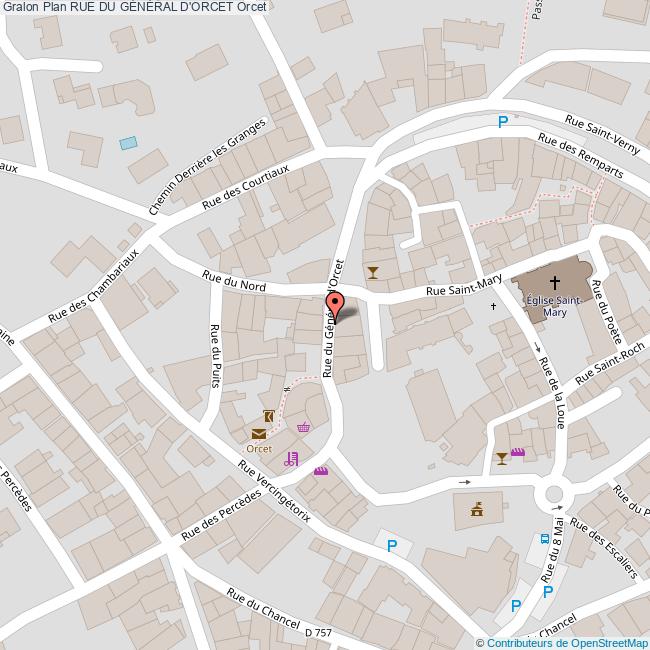This screenshot has width=650, height=650.
Task: Select the hairdresser scissors and comb icon
Action: pyautogui.click(x=291, y=459)
